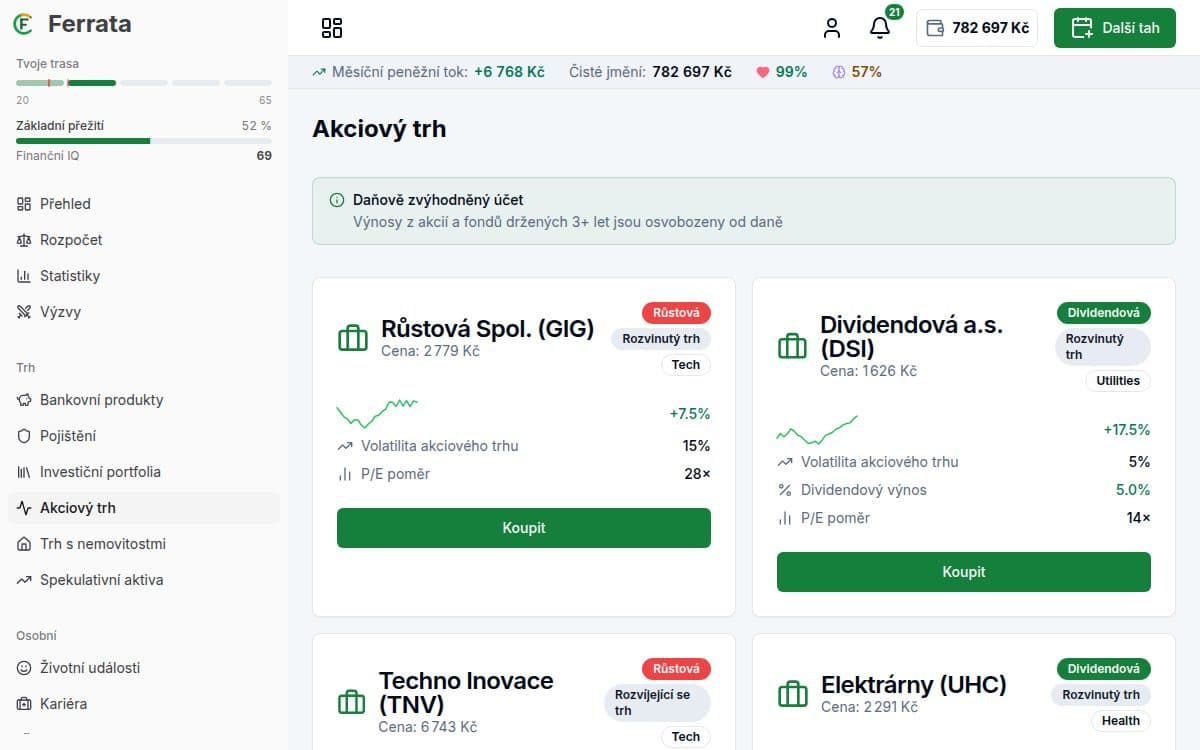Open Pojištění in the sidebar
Viewport: 1200px width, 750px height.
[144, 436]
